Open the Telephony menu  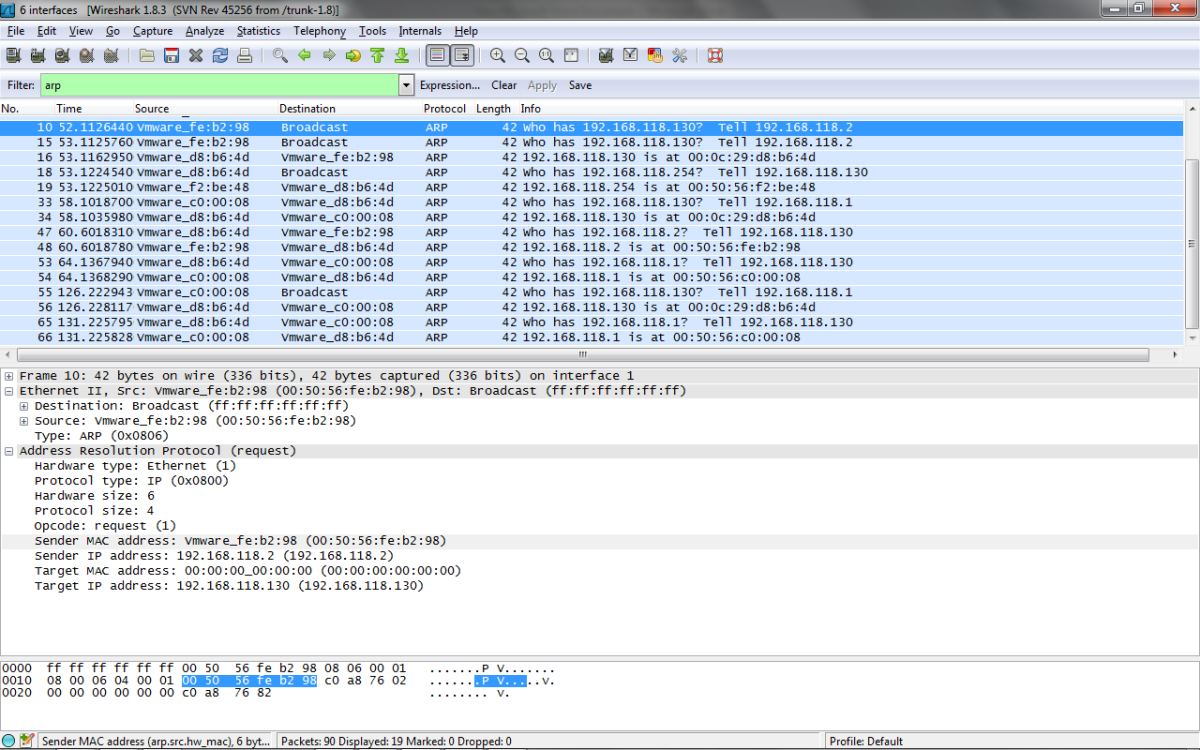319,31
